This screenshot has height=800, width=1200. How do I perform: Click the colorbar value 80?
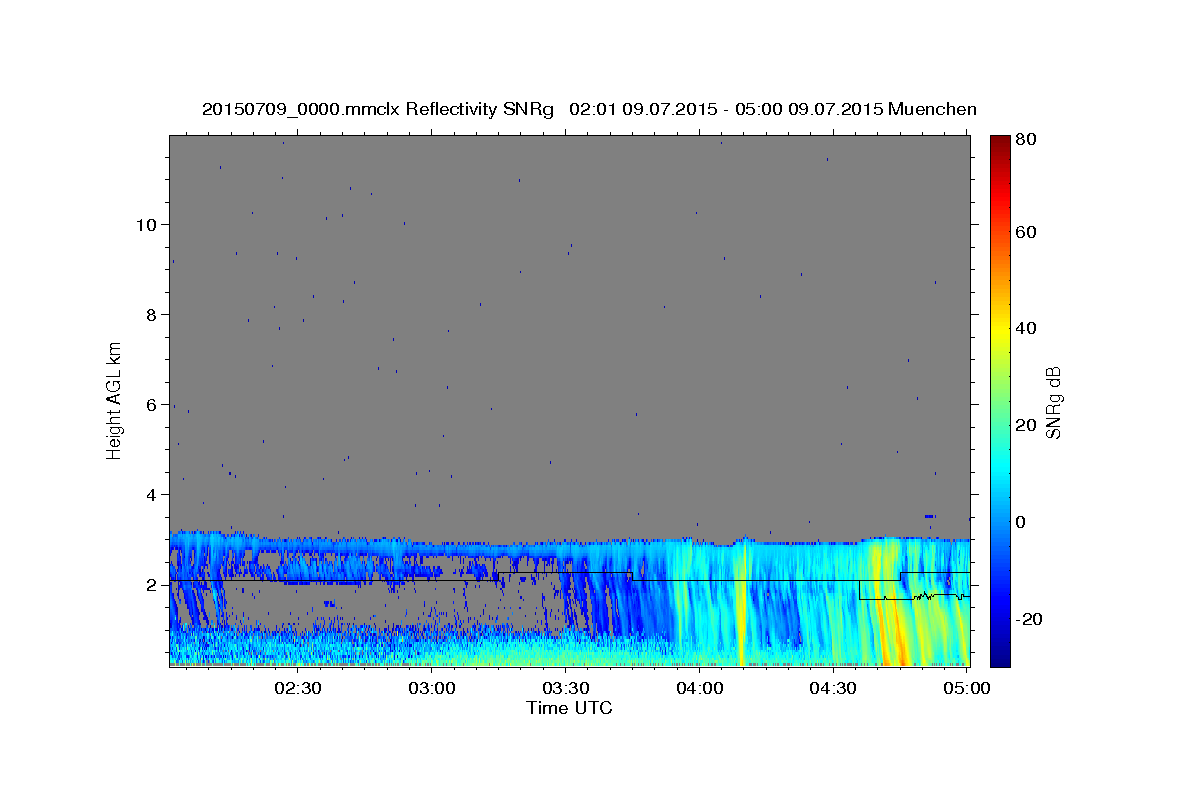tap(1027, 140)
